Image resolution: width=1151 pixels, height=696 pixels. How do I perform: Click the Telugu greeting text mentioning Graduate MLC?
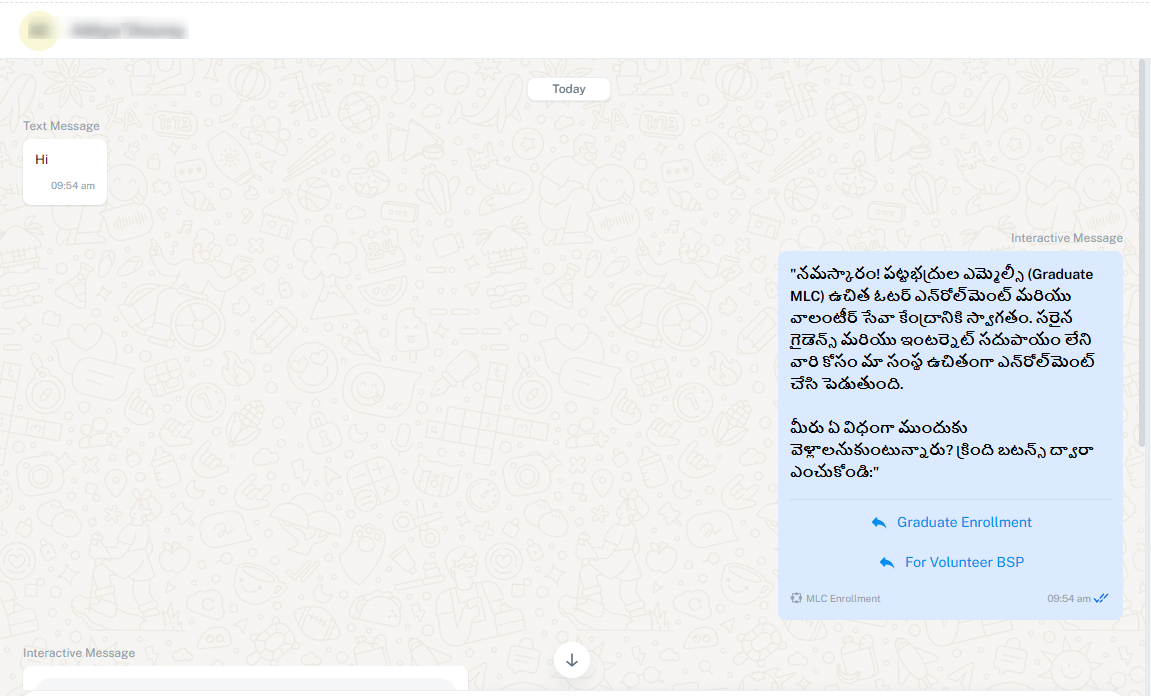942,328
